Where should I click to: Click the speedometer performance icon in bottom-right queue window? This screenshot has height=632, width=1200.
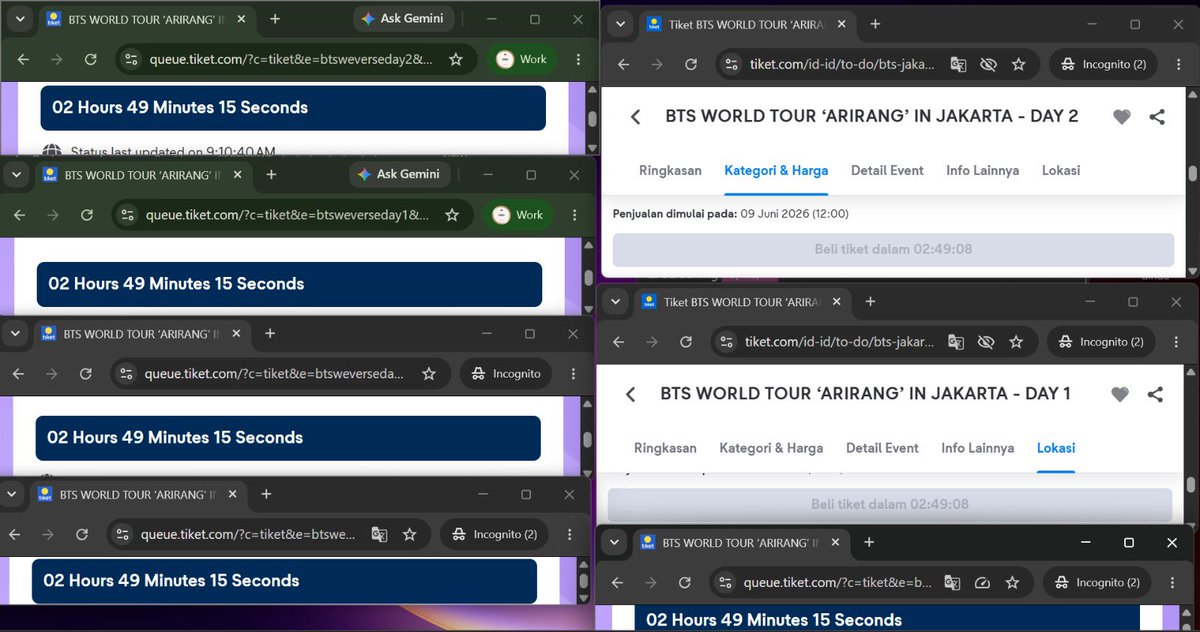(x=982, y=582)
